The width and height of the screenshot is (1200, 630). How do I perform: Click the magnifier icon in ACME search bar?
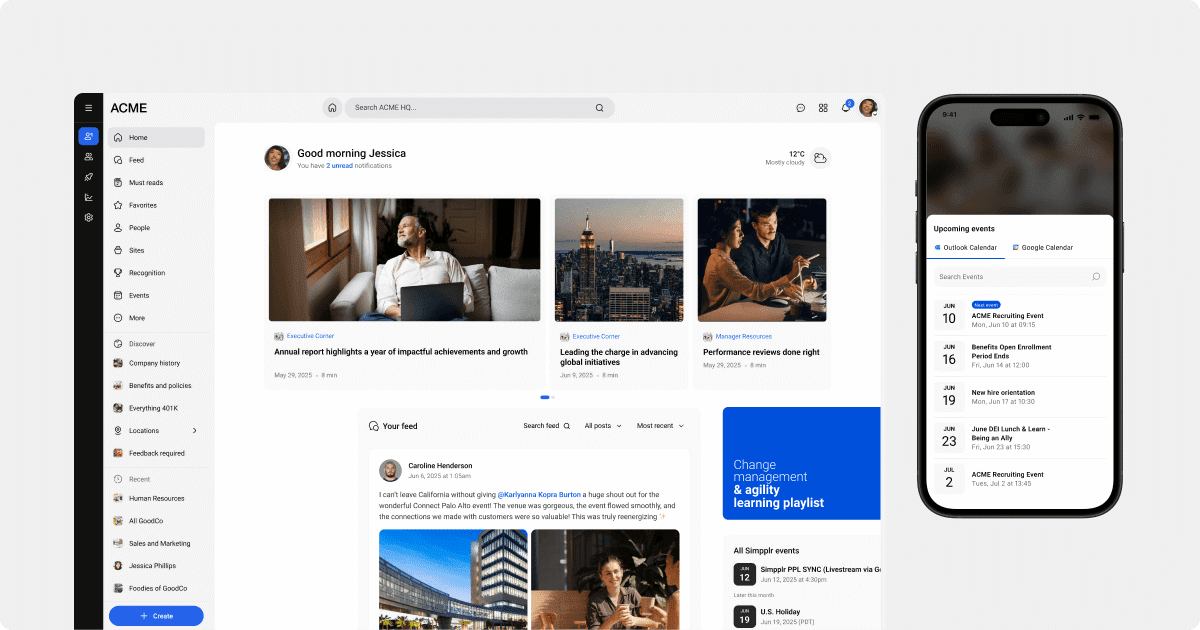click(x=599, y=108)
